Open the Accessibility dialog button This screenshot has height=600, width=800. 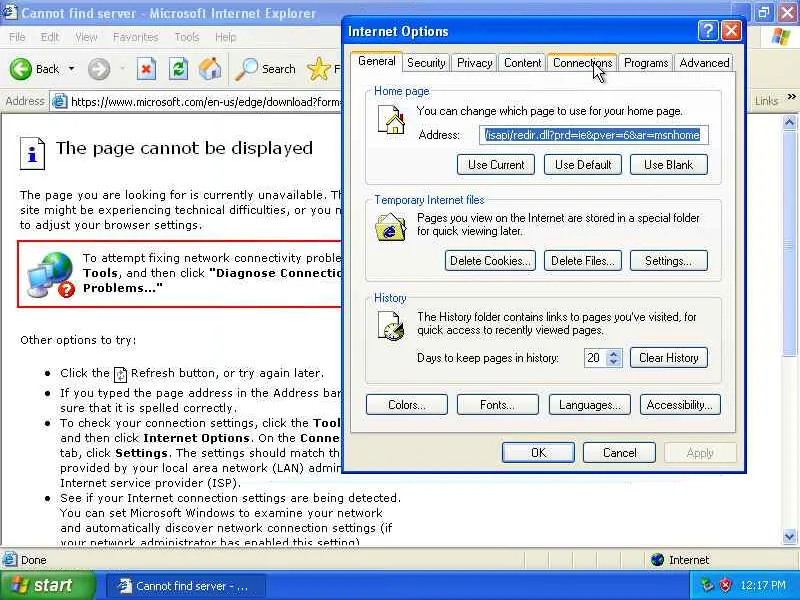click(x=680, y=405)
